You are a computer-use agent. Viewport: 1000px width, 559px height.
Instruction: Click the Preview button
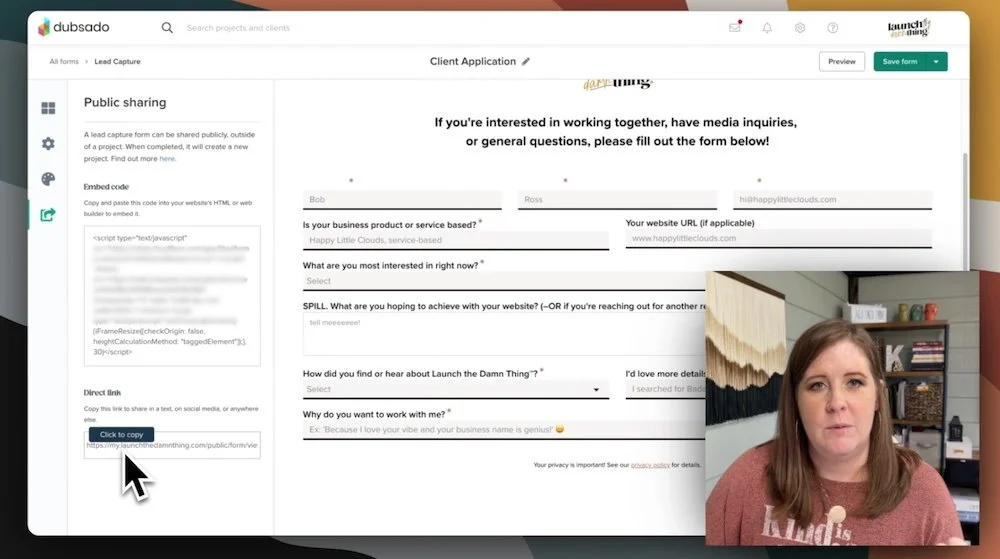(841, 62)
